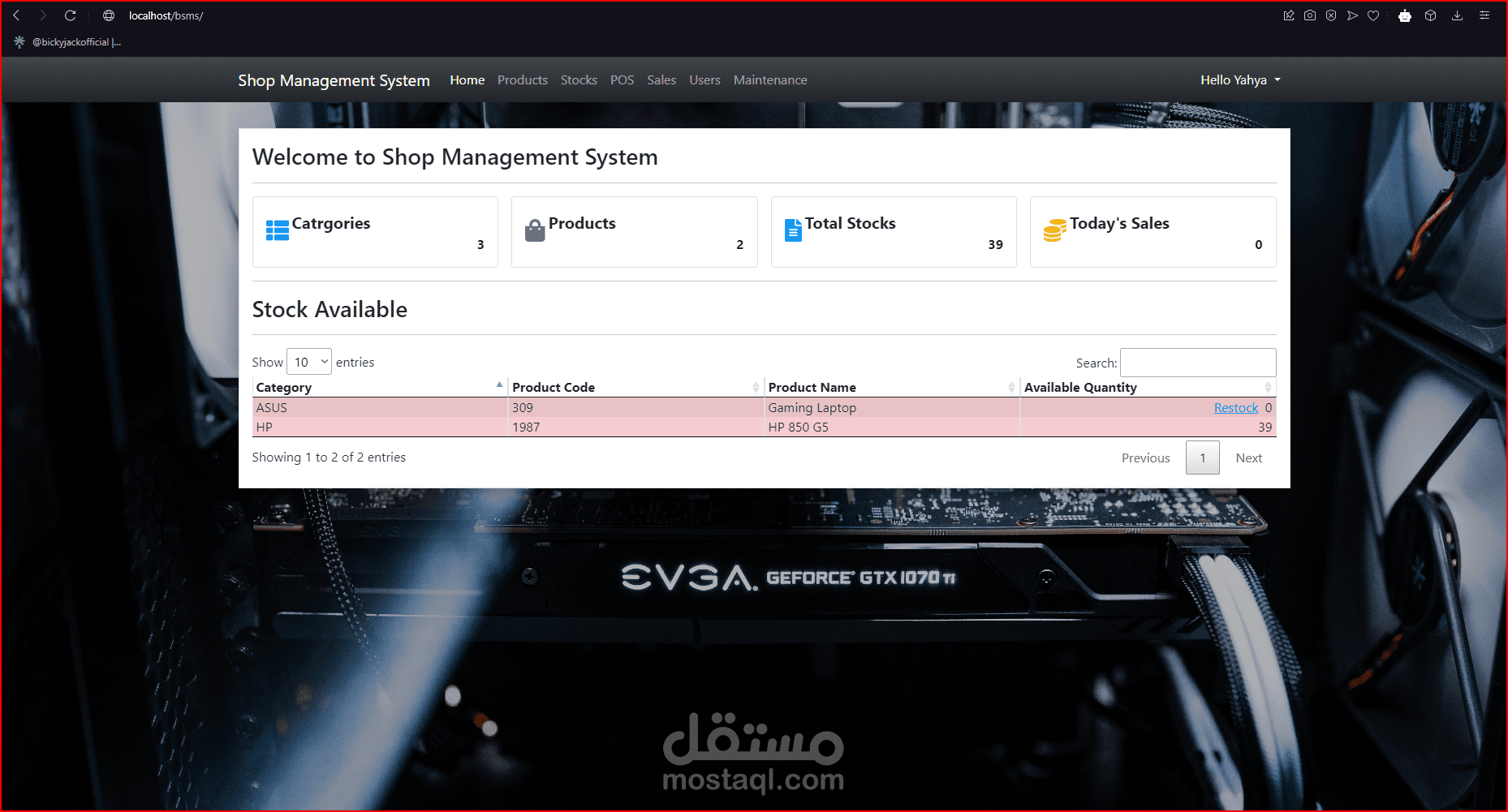Click the Stock Available heading
The width and height of the screenshot is (1508, 812).
(330, 309)
